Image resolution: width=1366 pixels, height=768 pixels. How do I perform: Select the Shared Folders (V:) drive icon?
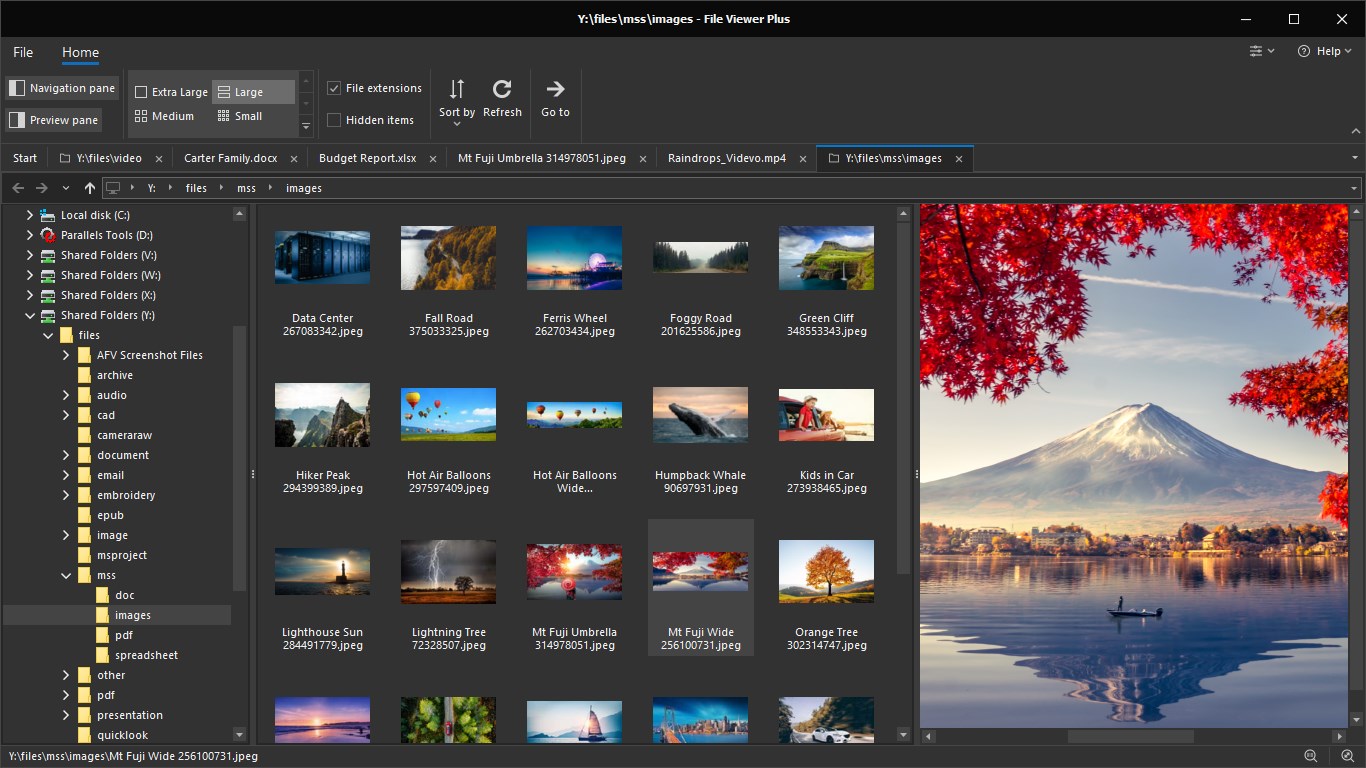tap(48, 255)
